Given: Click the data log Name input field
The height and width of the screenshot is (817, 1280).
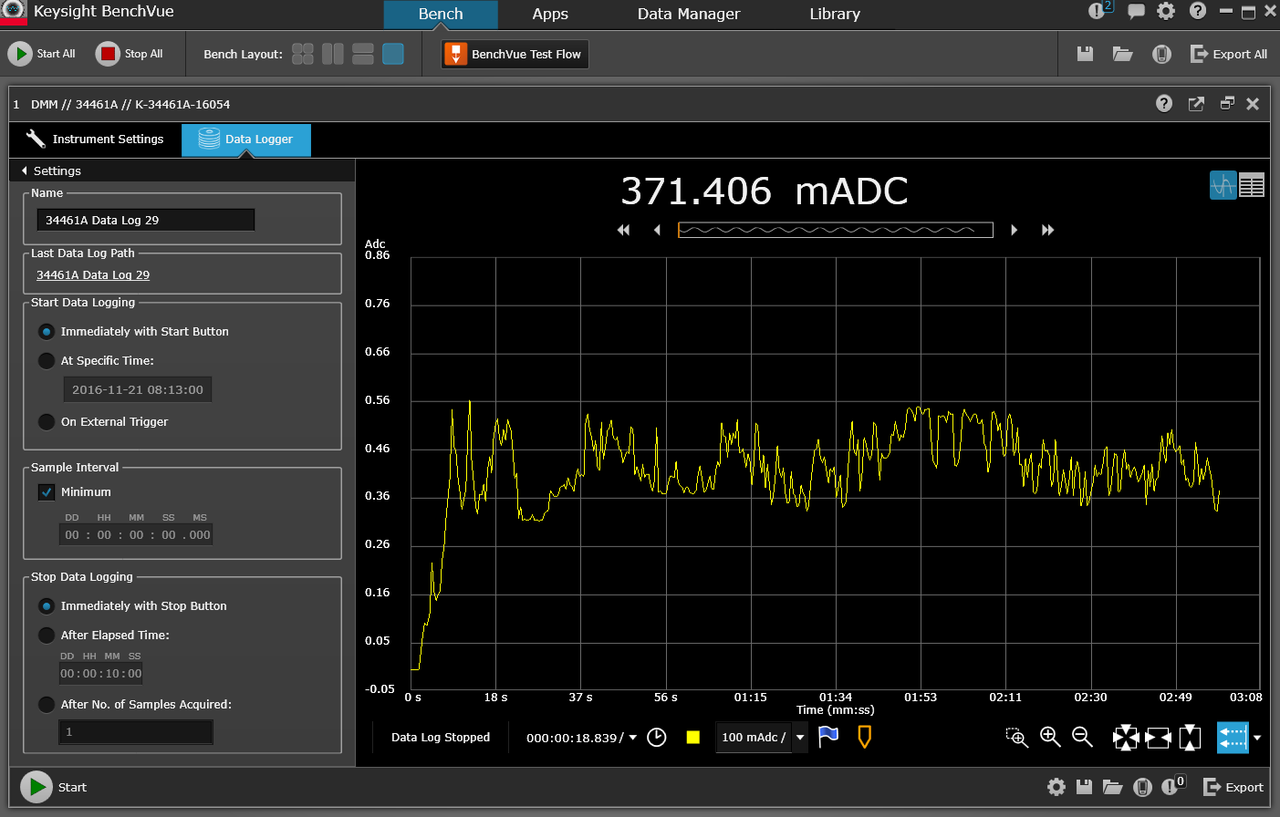Looking at the screenshot, I should pos(146,220).
